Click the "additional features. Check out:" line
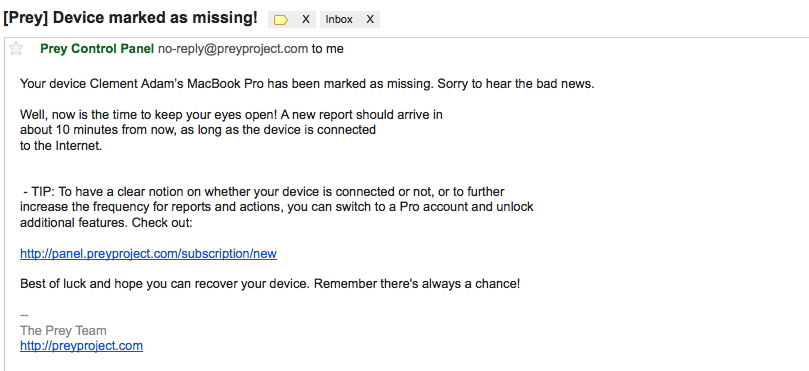This screenshot has height=371, width=809. click(x=106, y=223)
